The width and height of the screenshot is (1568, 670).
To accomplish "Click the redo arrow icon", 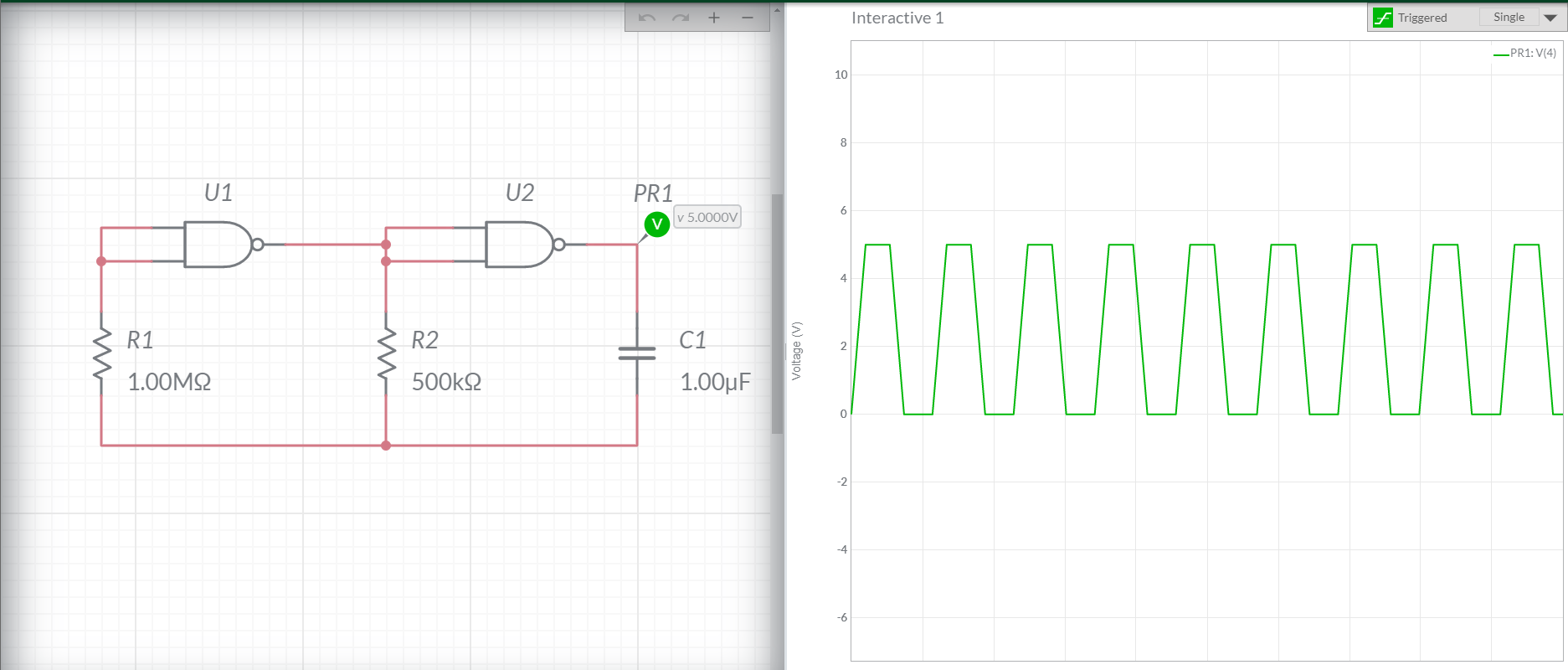I will [681, 18].
